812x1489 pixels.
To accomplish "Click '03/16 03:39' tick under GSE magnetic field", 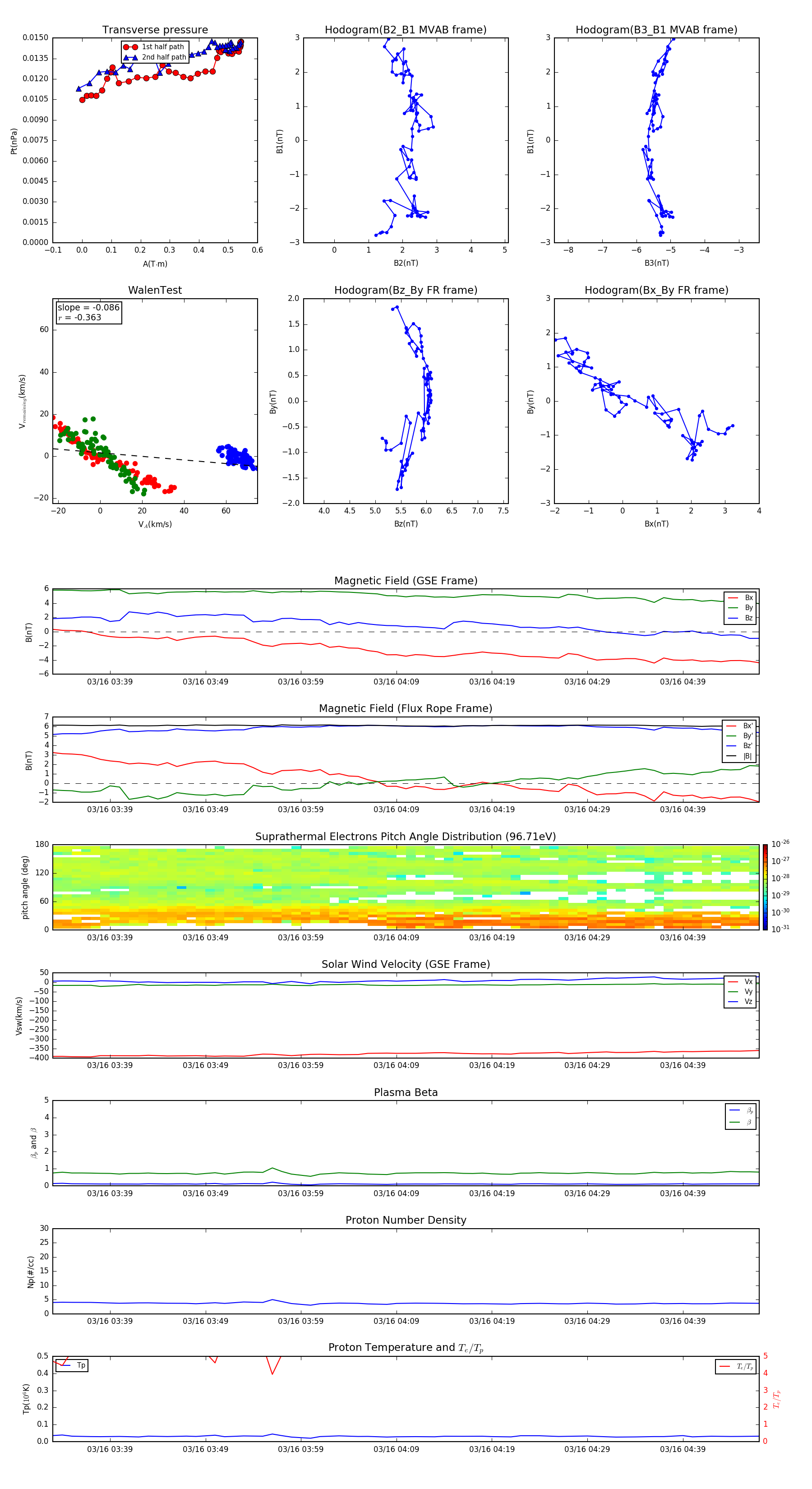I will 110,682.
